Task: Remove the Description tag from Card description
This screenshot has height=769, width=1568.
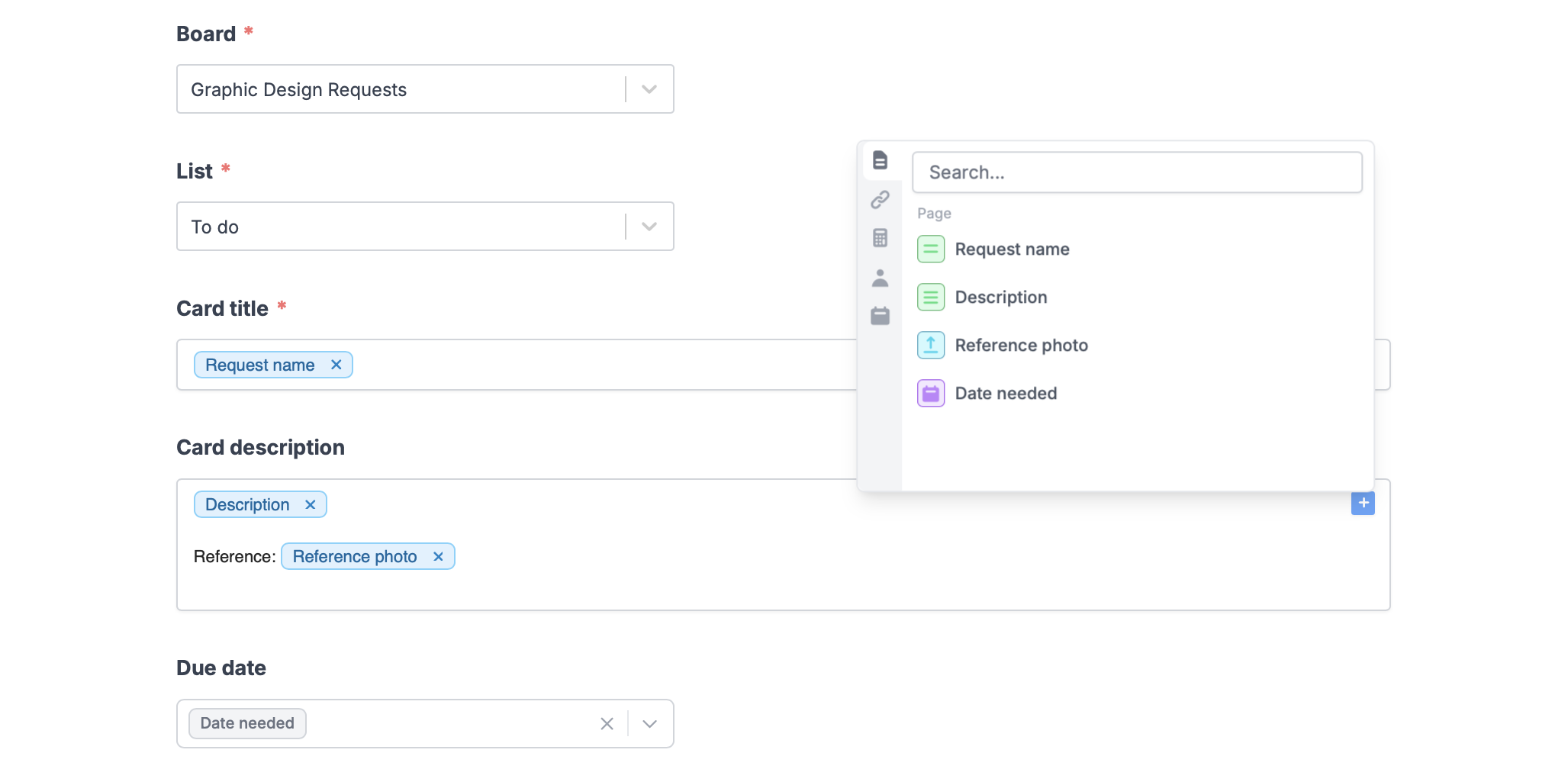Action: 310,504
